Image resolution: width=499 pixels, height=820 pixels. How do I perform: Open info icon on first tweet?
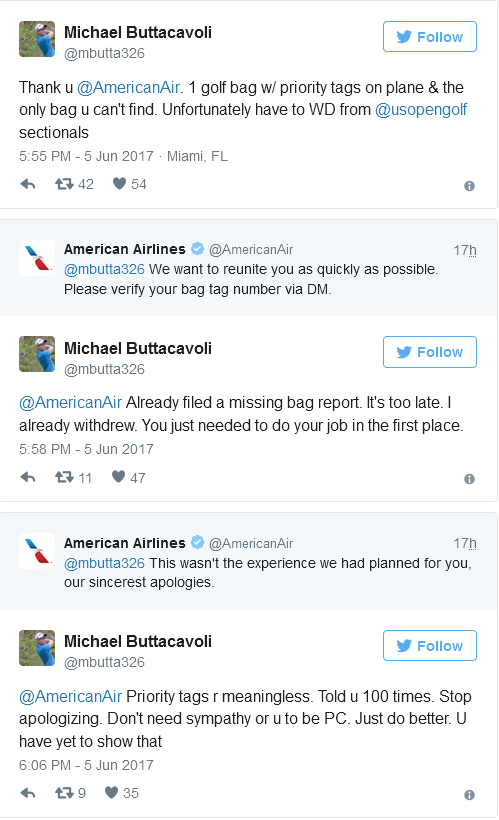click(469, 186)
